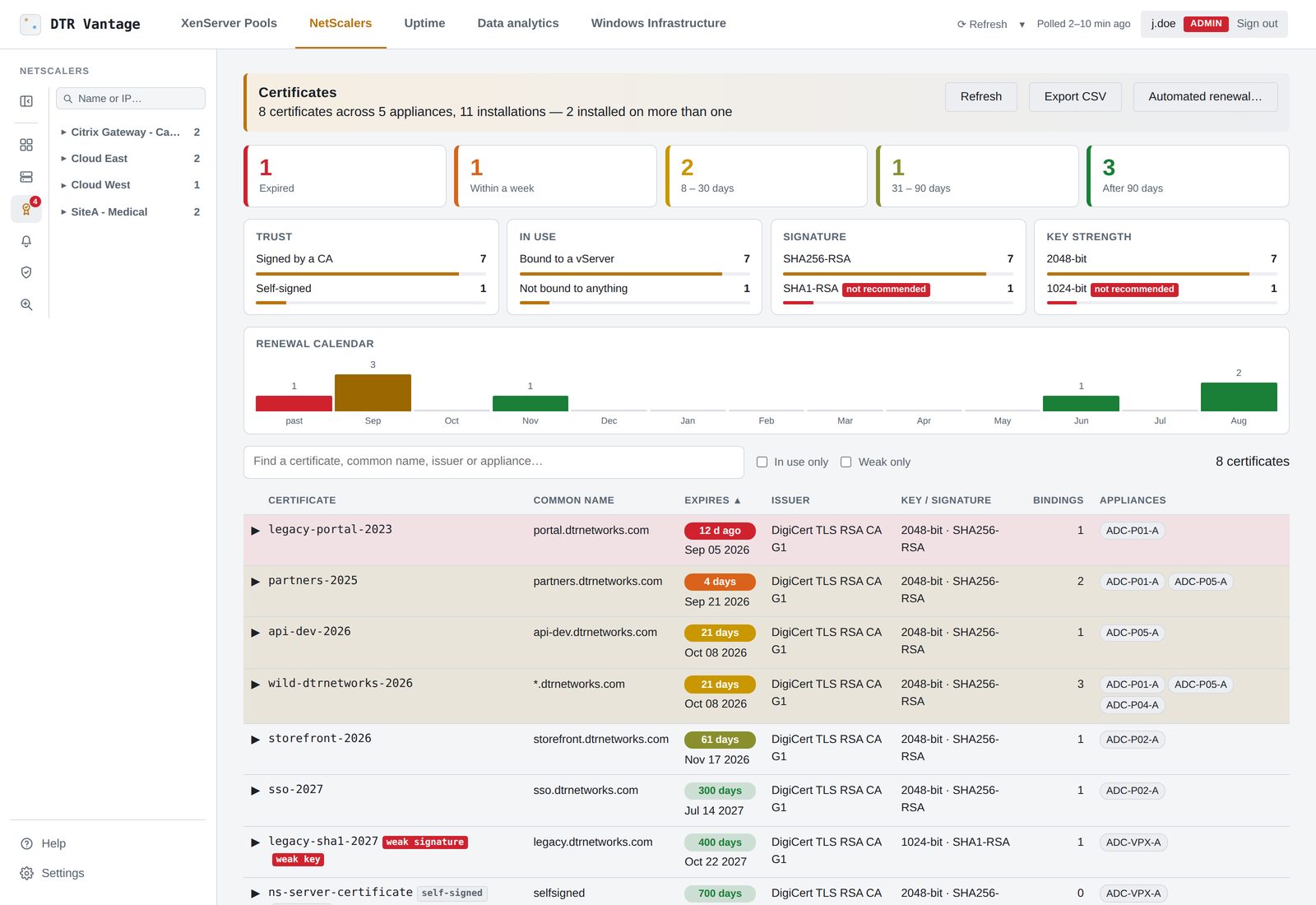Expand the storefront-2026 certificate row
The image size is (1316, 905).
pos(255,740)
